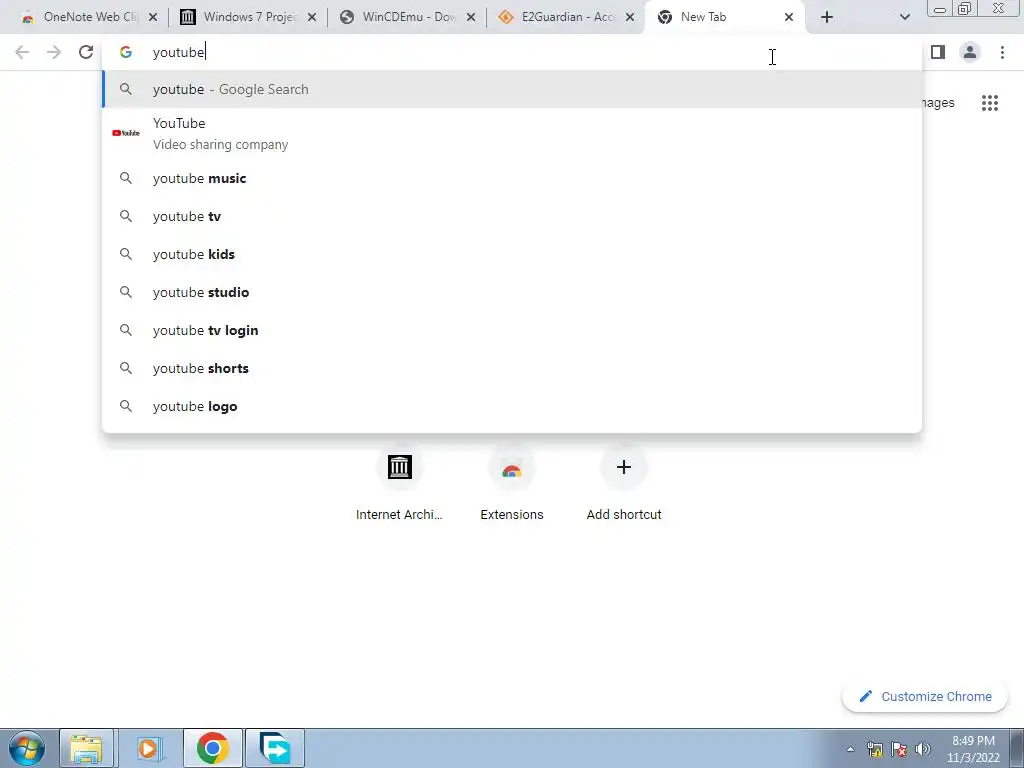Select the youtube studio suggestion
Viewport: 1024px width, 768px height.
pos(512,292)
